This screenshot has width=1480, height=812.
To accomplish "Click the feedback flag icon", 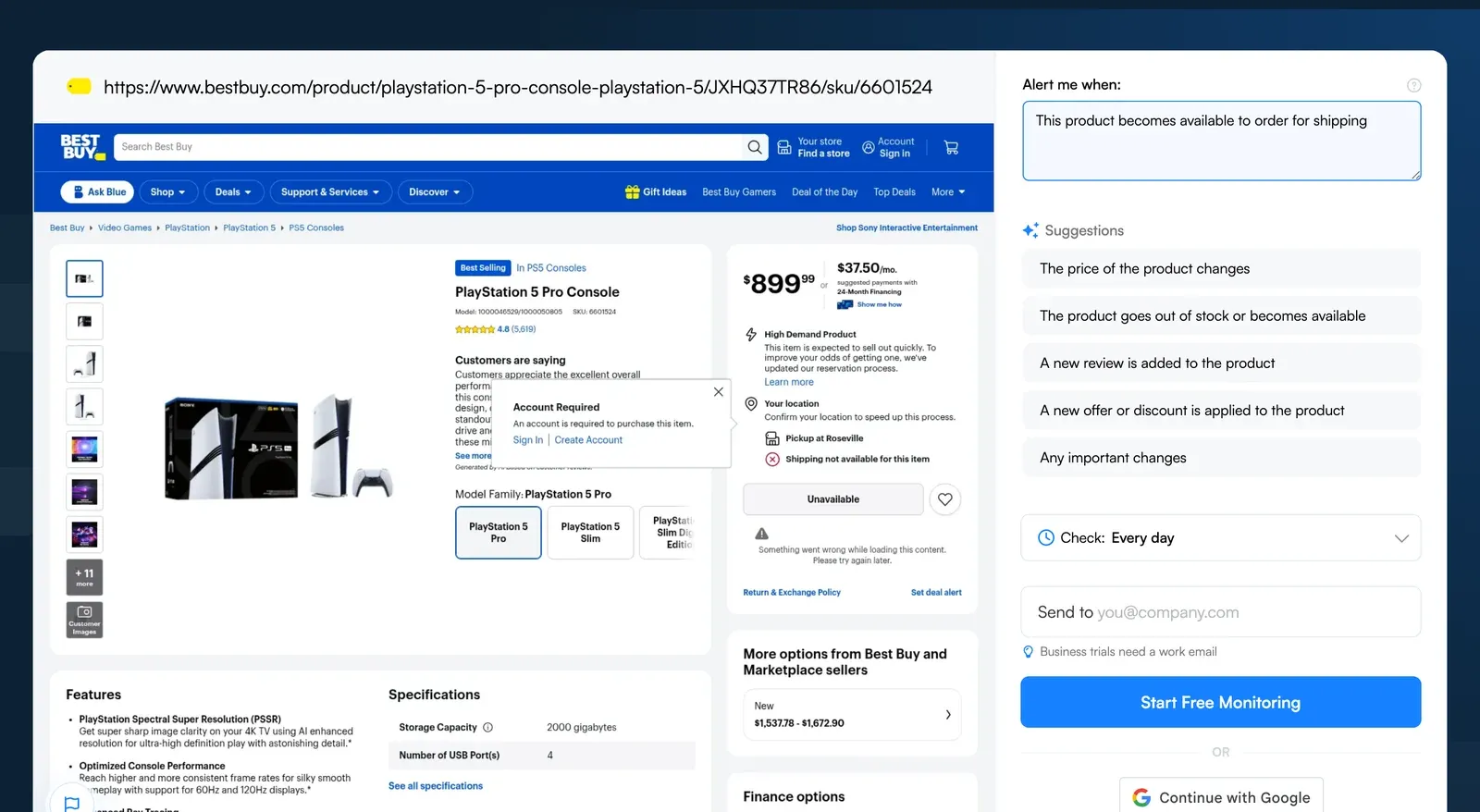I will (x=71, y=804).
